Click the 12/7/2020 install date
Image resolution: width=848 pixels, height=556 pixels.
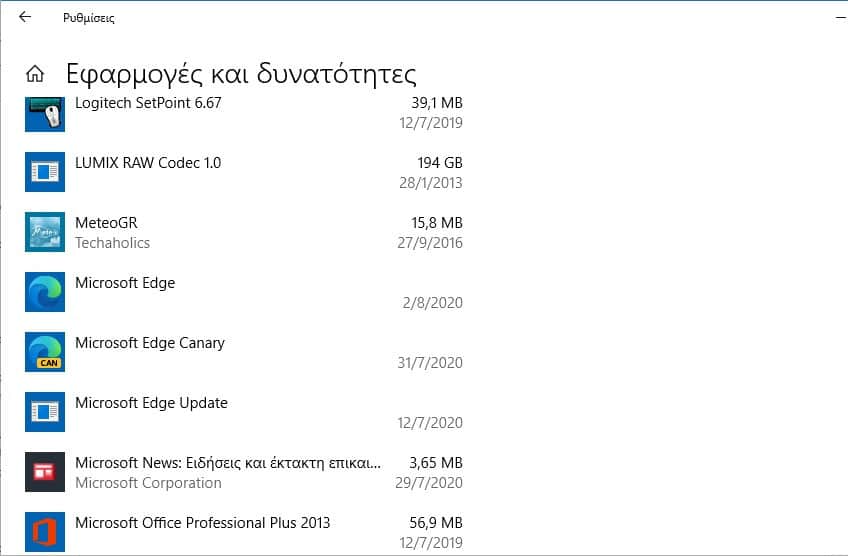click(x=430, y=423)
